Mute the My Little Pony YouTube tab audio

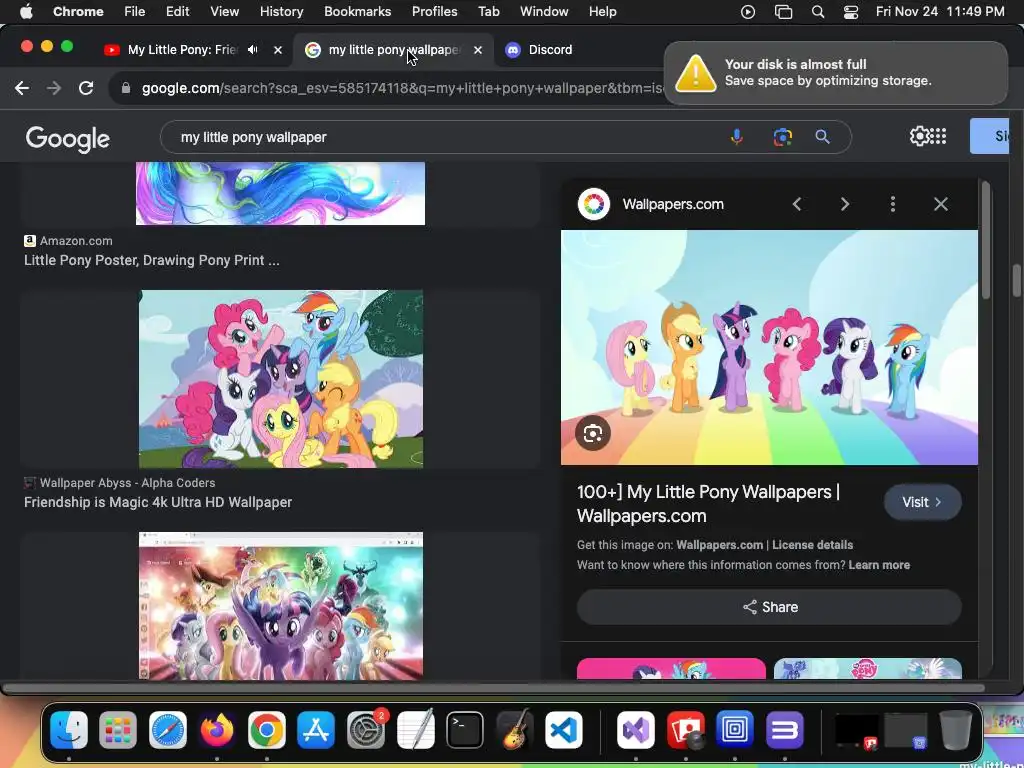tap(253, 50)
